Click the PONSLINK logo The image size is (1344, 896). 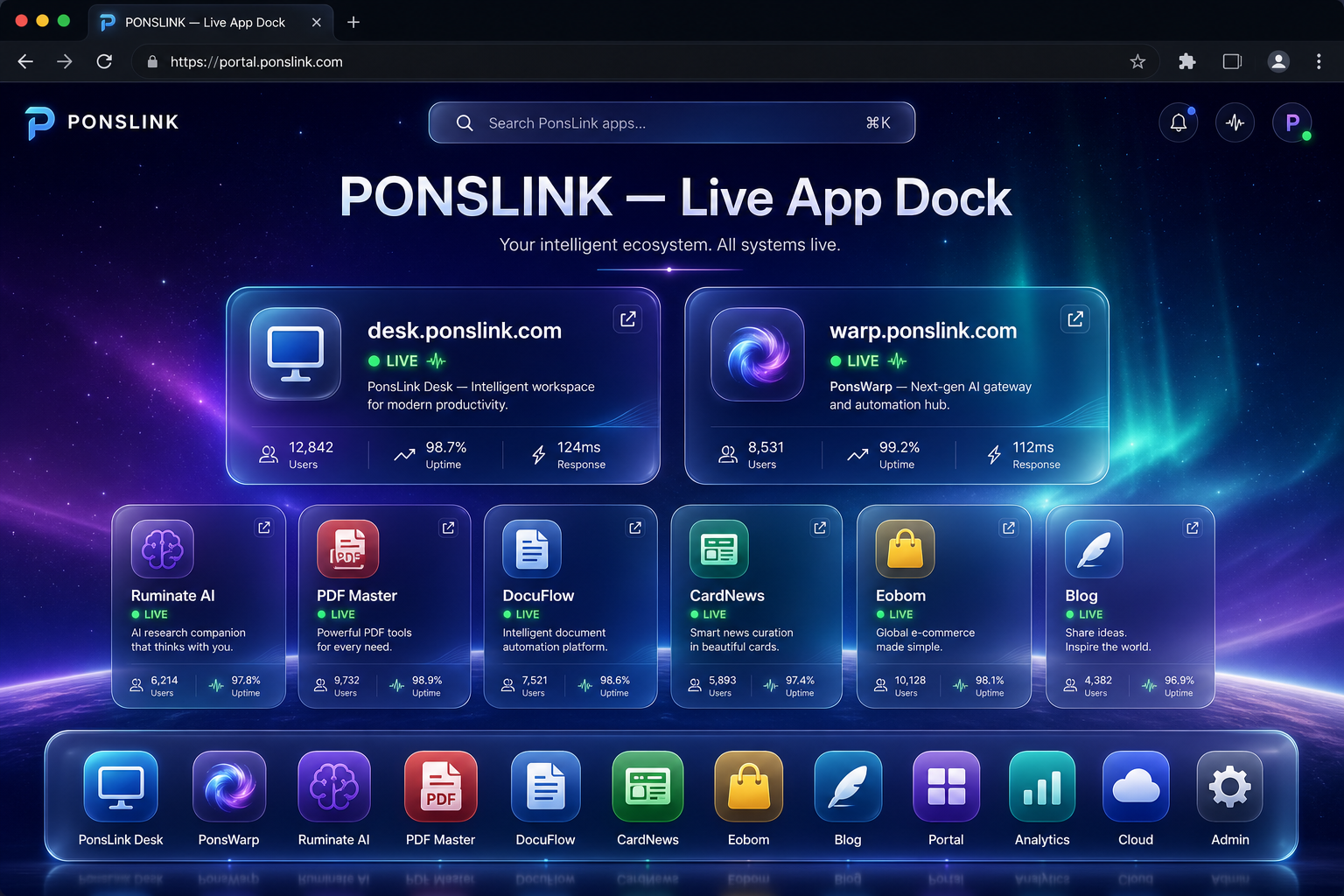click(x=102, y=122)
